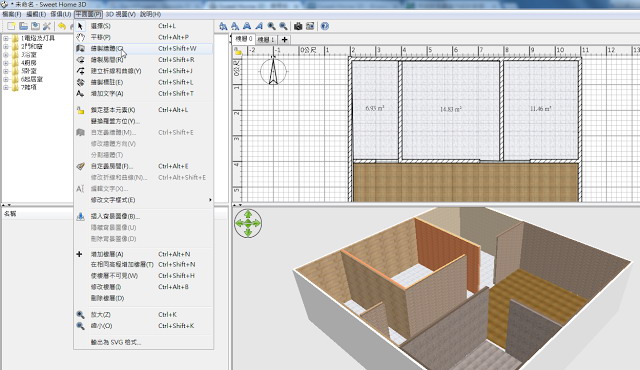Click the green 3D navigation arrows widget
This screenshot has width=640, height=370.
coord(248,223)
